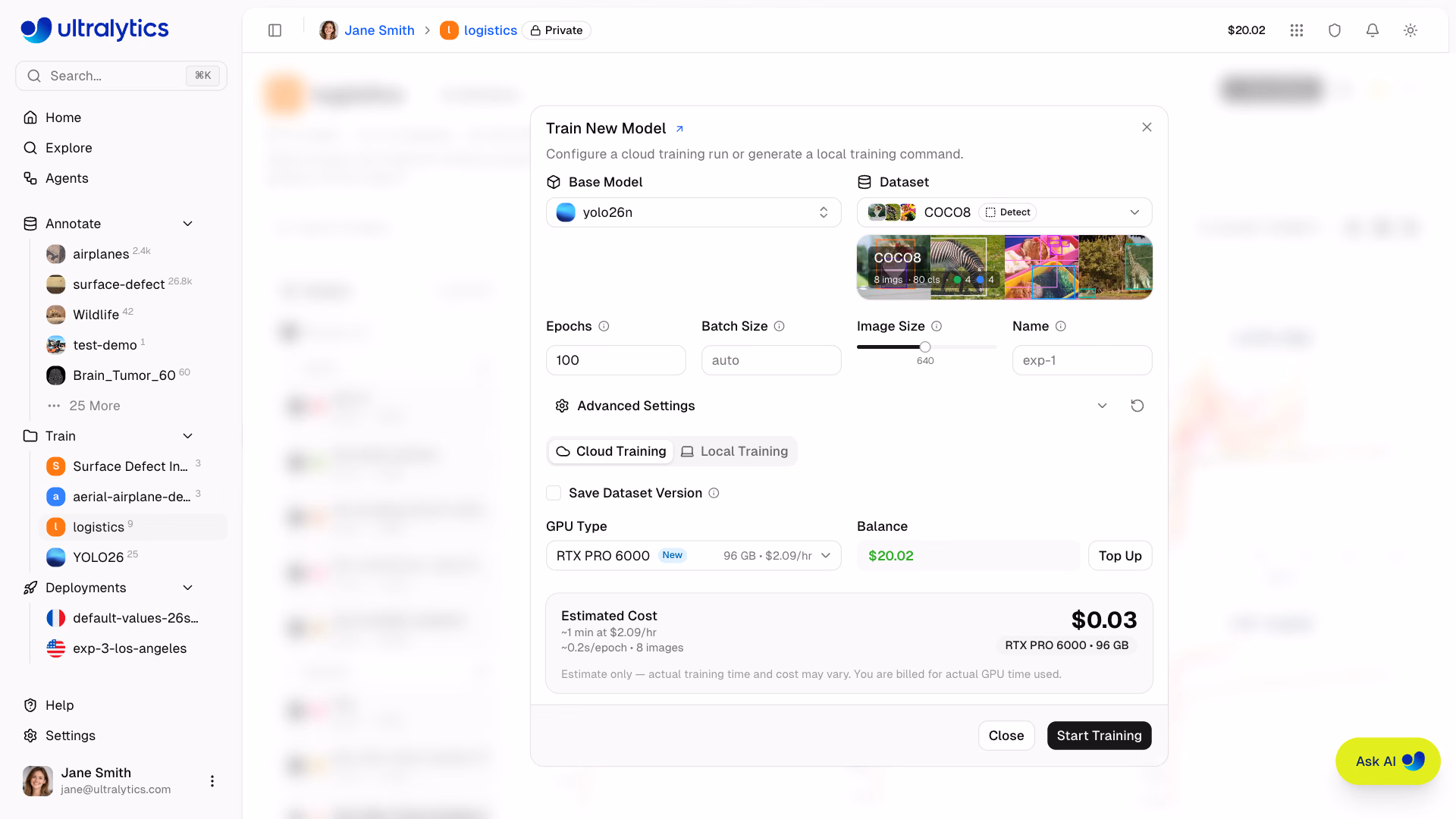Click the shield icon in top bar
1456x819 pixels.
[1335, 30]
